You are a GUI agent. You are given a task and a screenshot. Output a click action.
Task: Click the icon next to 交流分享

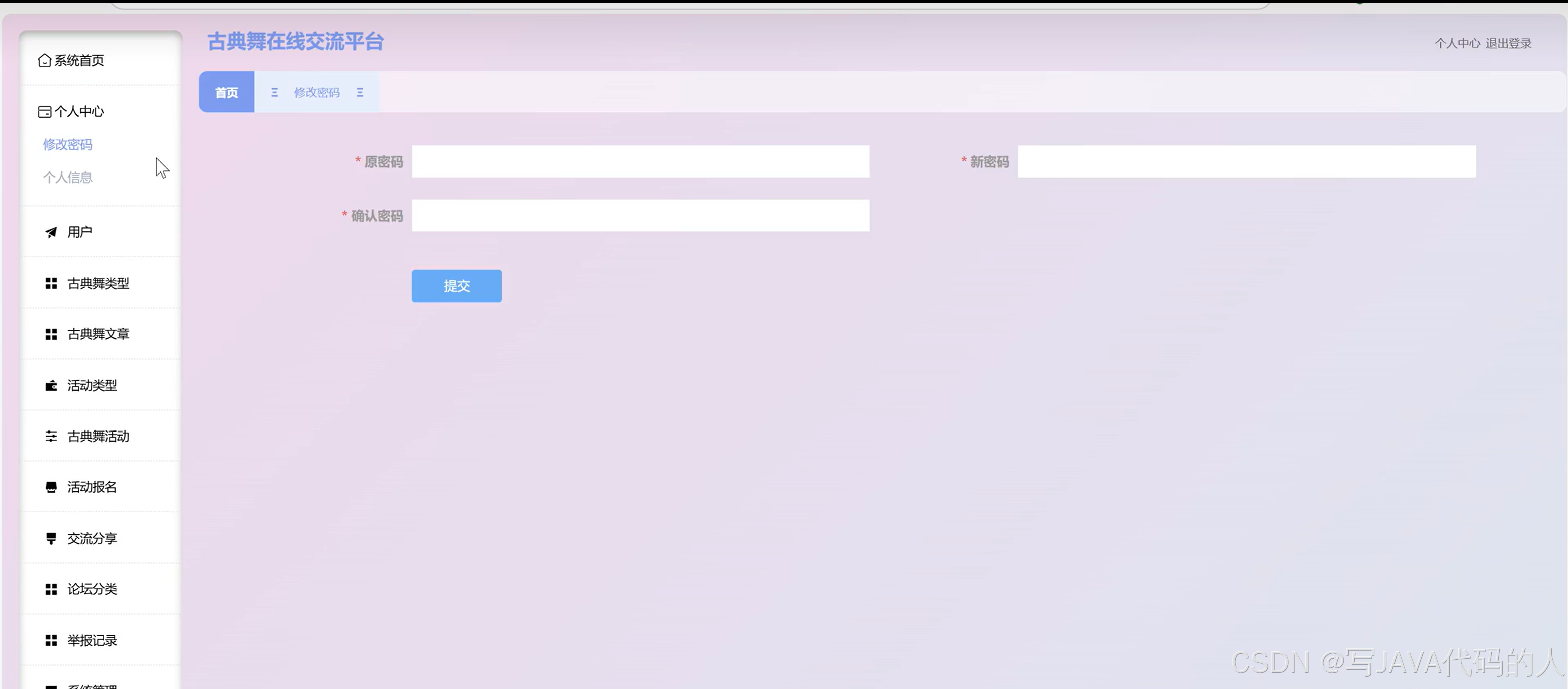coord(51,538)
